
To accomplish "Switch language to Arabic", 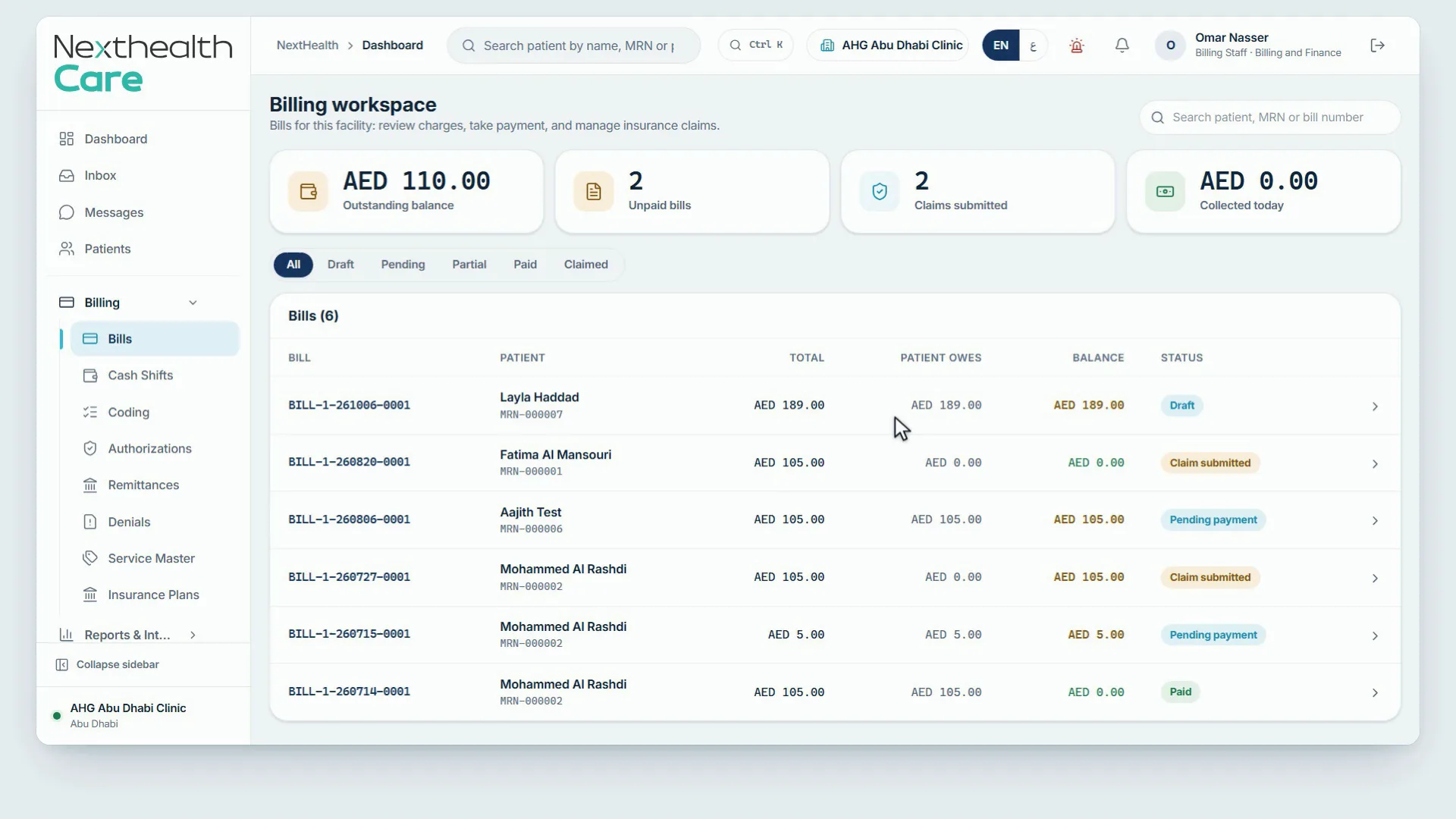I will [1032, 45].
